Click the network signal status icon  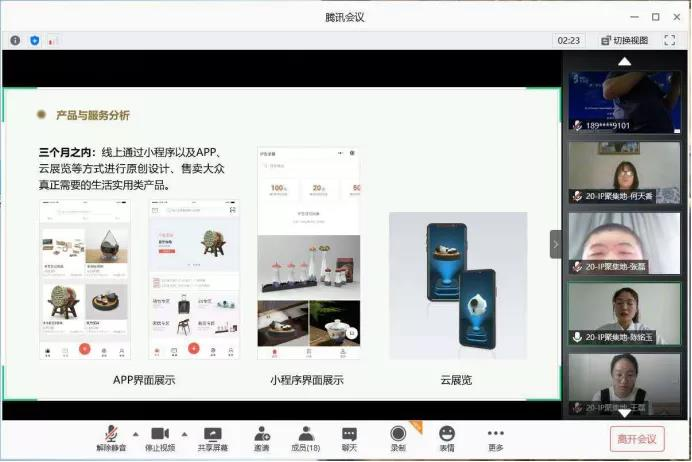pos(52,41)
